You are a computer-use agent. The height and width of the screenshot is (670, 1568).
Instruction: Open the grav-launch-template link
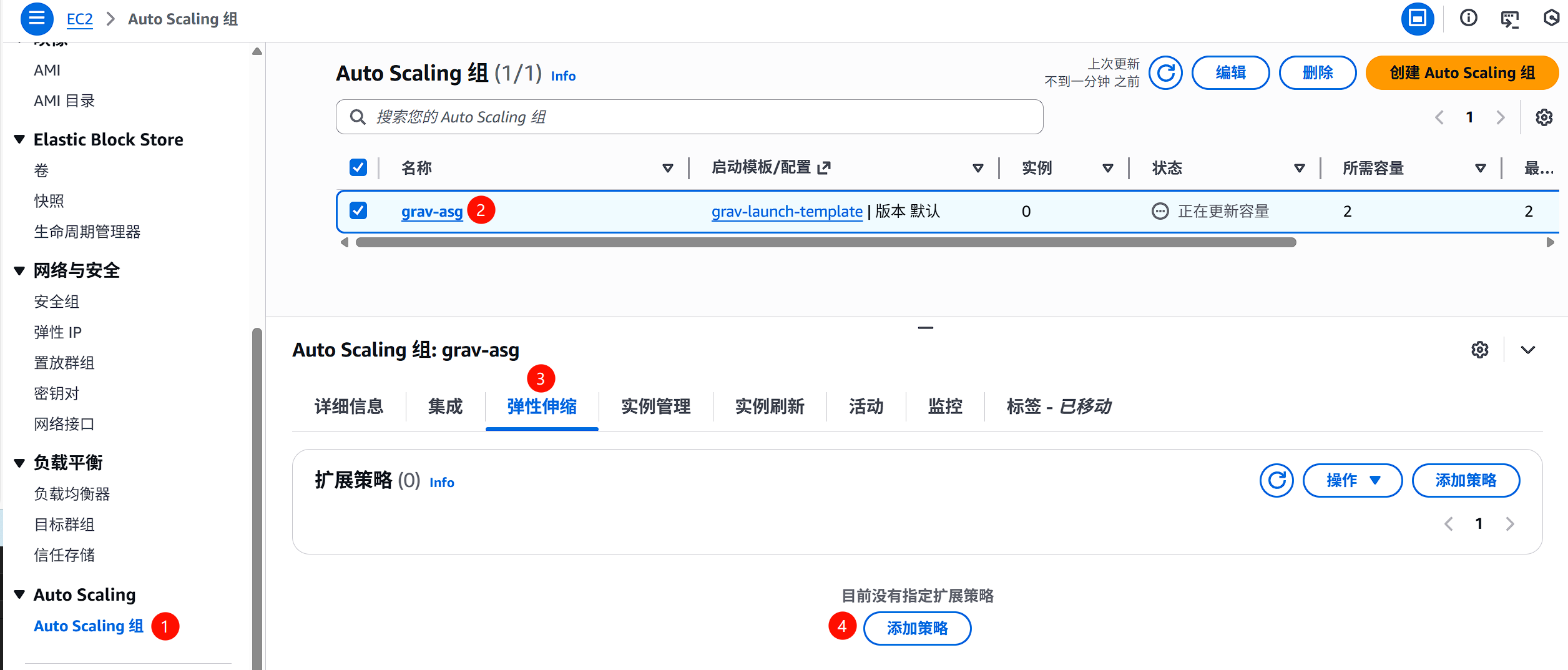point(786,211)
